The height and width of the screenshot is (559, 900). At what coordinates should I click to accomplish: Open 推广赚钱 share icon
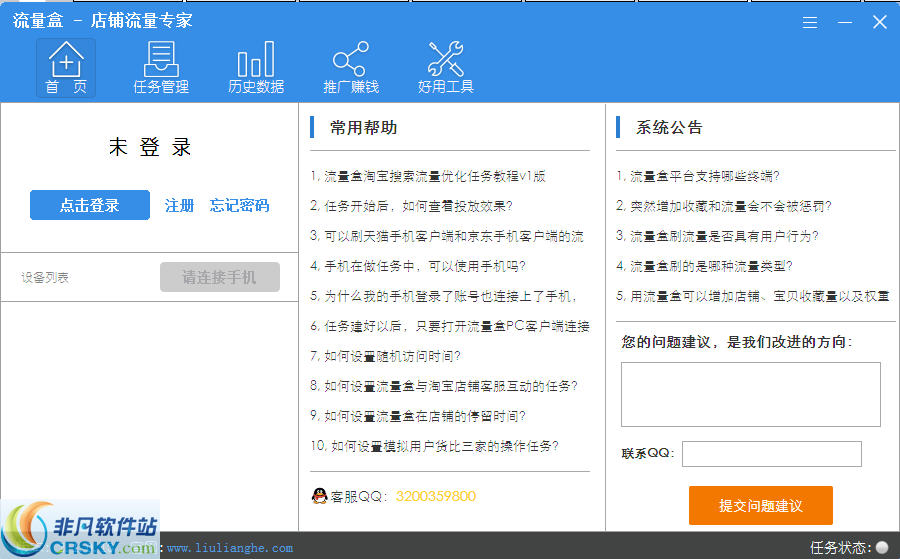click(x=351, y=68)
